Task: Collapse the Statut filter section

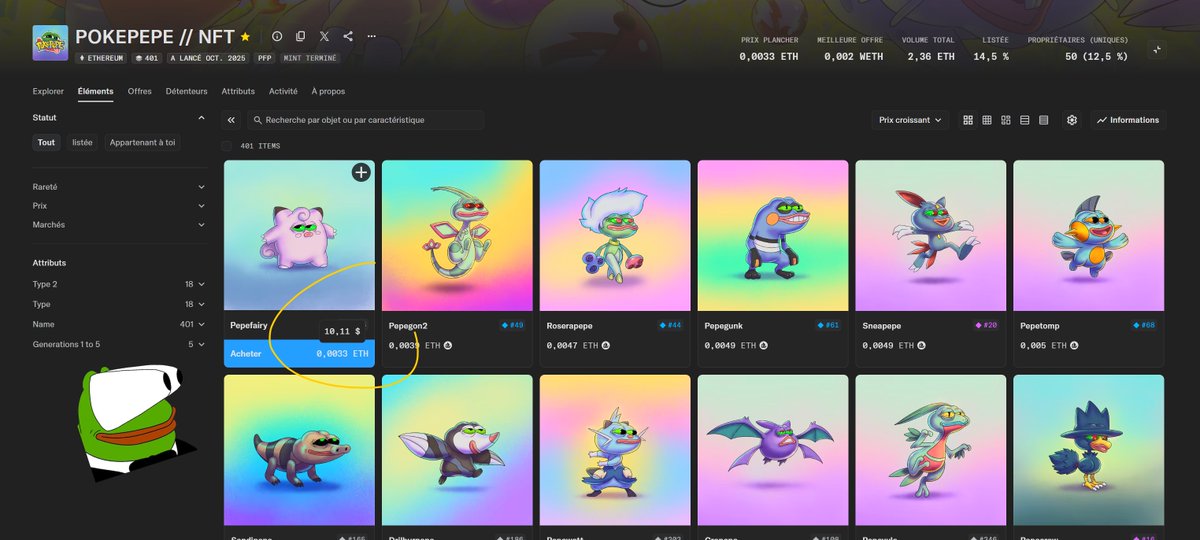Action: pyautogui.click(x=201, y=118)
